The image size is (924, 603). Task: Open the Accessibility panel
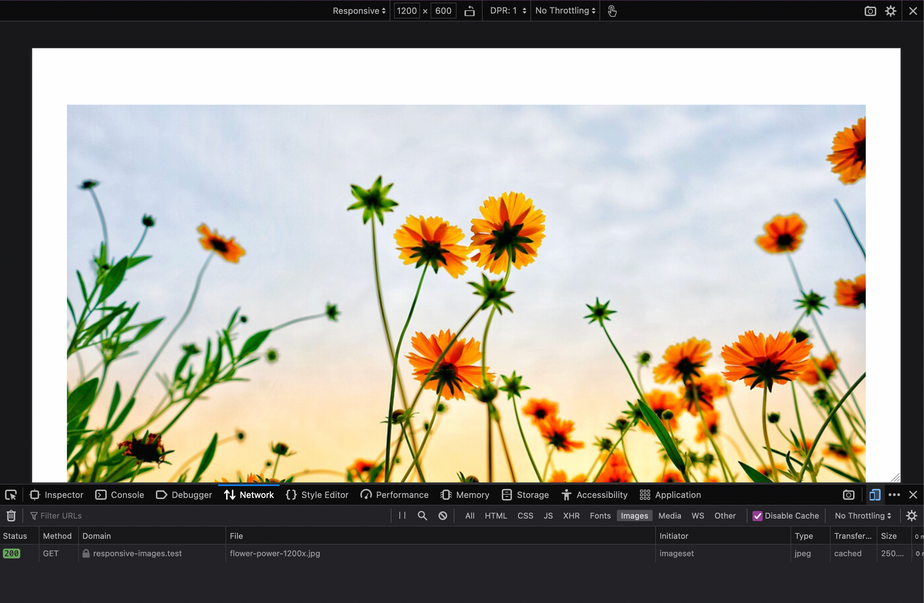(x=595, y=494)
